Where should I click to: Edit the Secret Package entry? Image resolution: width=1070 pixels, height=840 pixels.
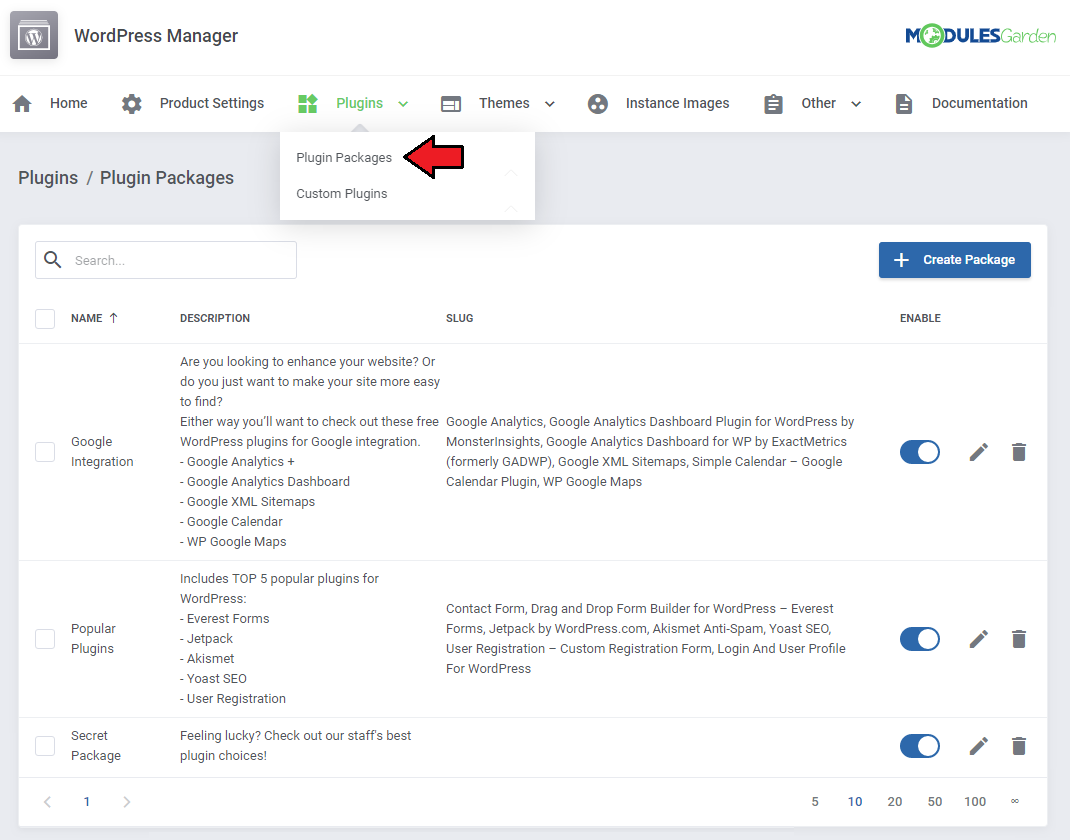(979, 746)
